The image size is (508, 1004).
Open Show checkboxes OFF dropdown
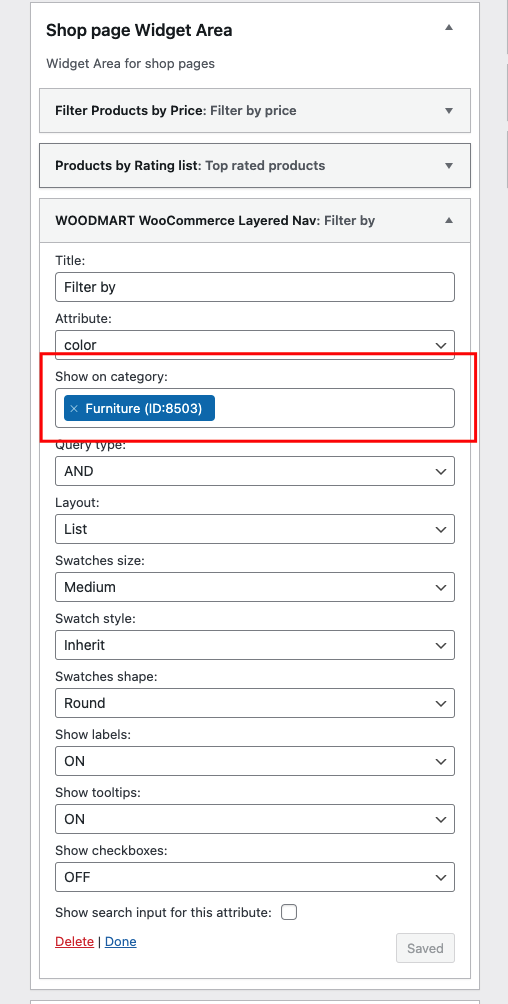tap(255, 877)
